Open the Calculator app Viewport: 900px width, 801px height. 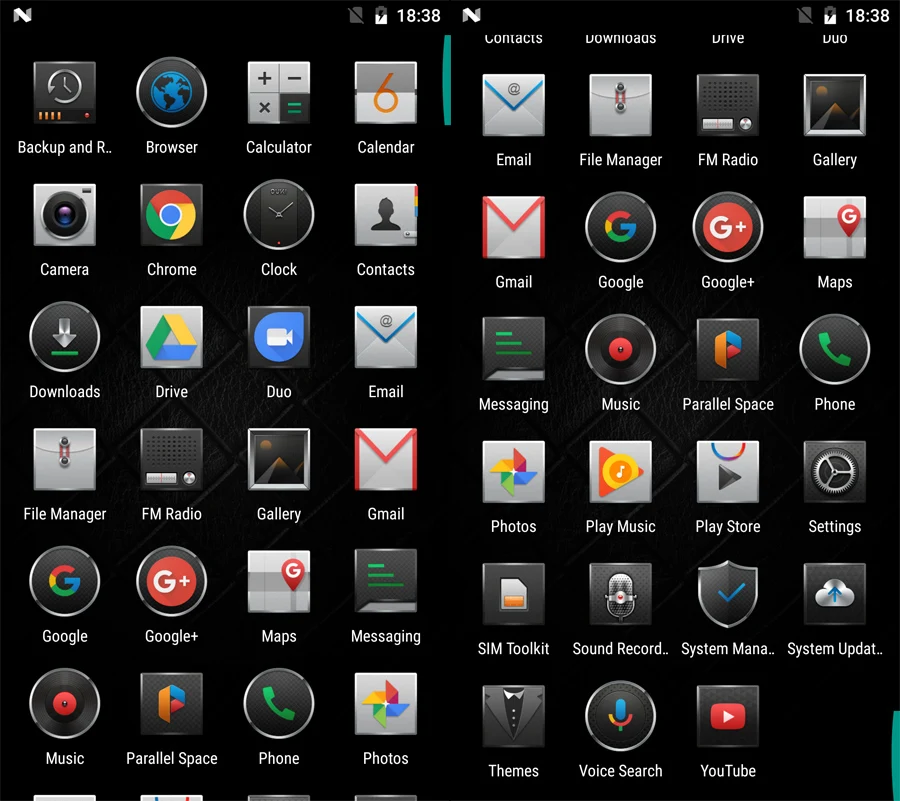pyautogui.click(x=278, y=92)
